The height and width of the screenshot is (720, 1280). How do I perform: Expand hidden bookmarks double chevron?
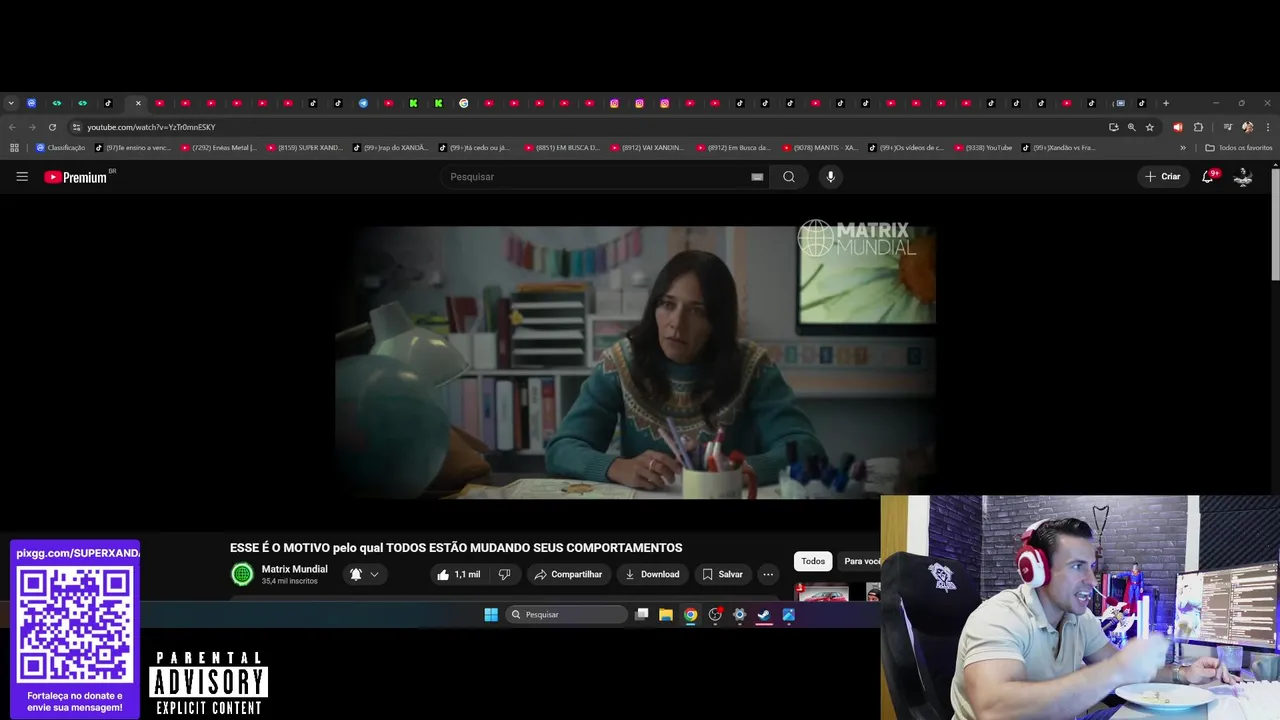[1183, 148]
